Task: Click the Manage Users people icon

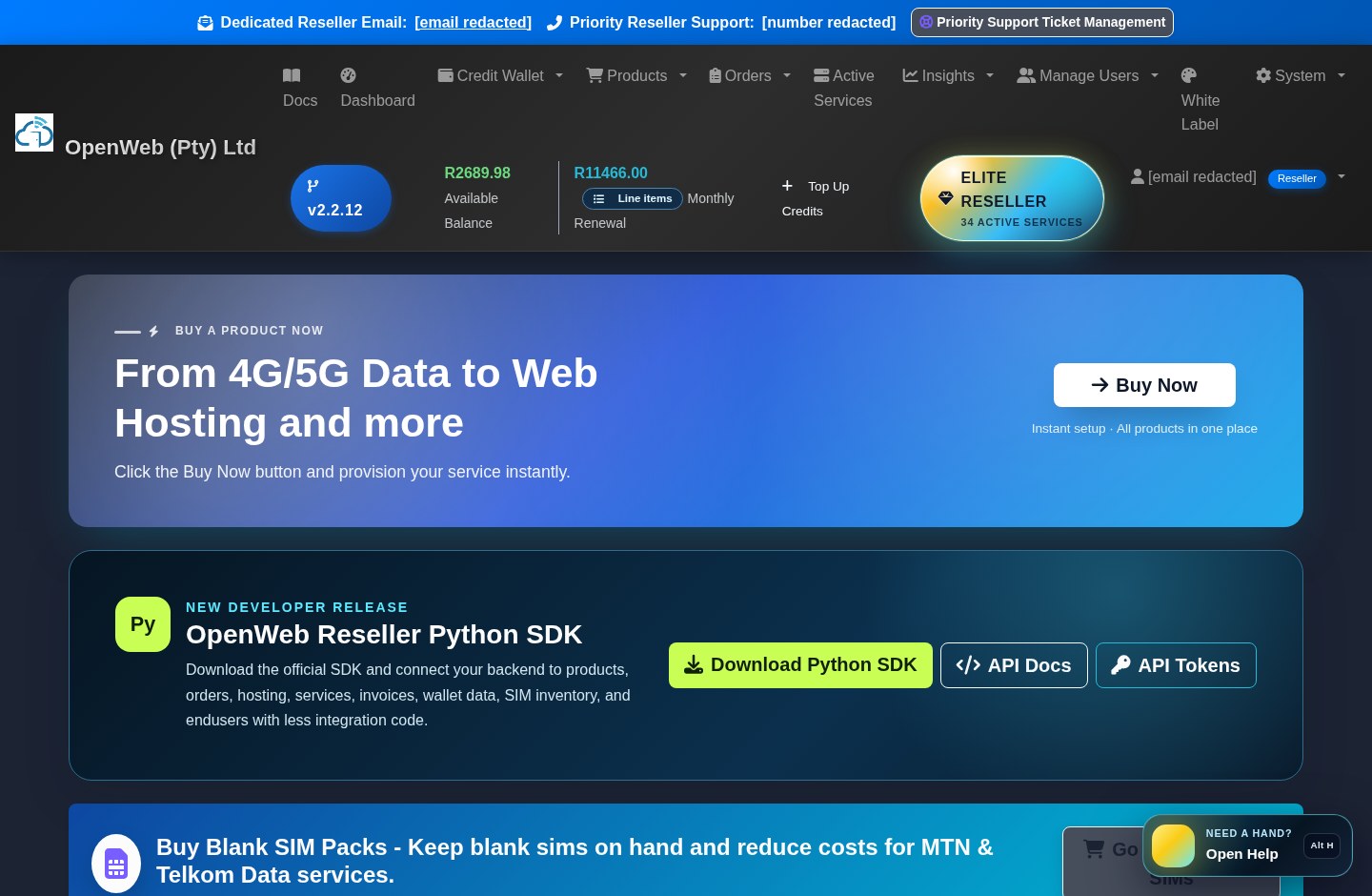Action: point(1026,75)
